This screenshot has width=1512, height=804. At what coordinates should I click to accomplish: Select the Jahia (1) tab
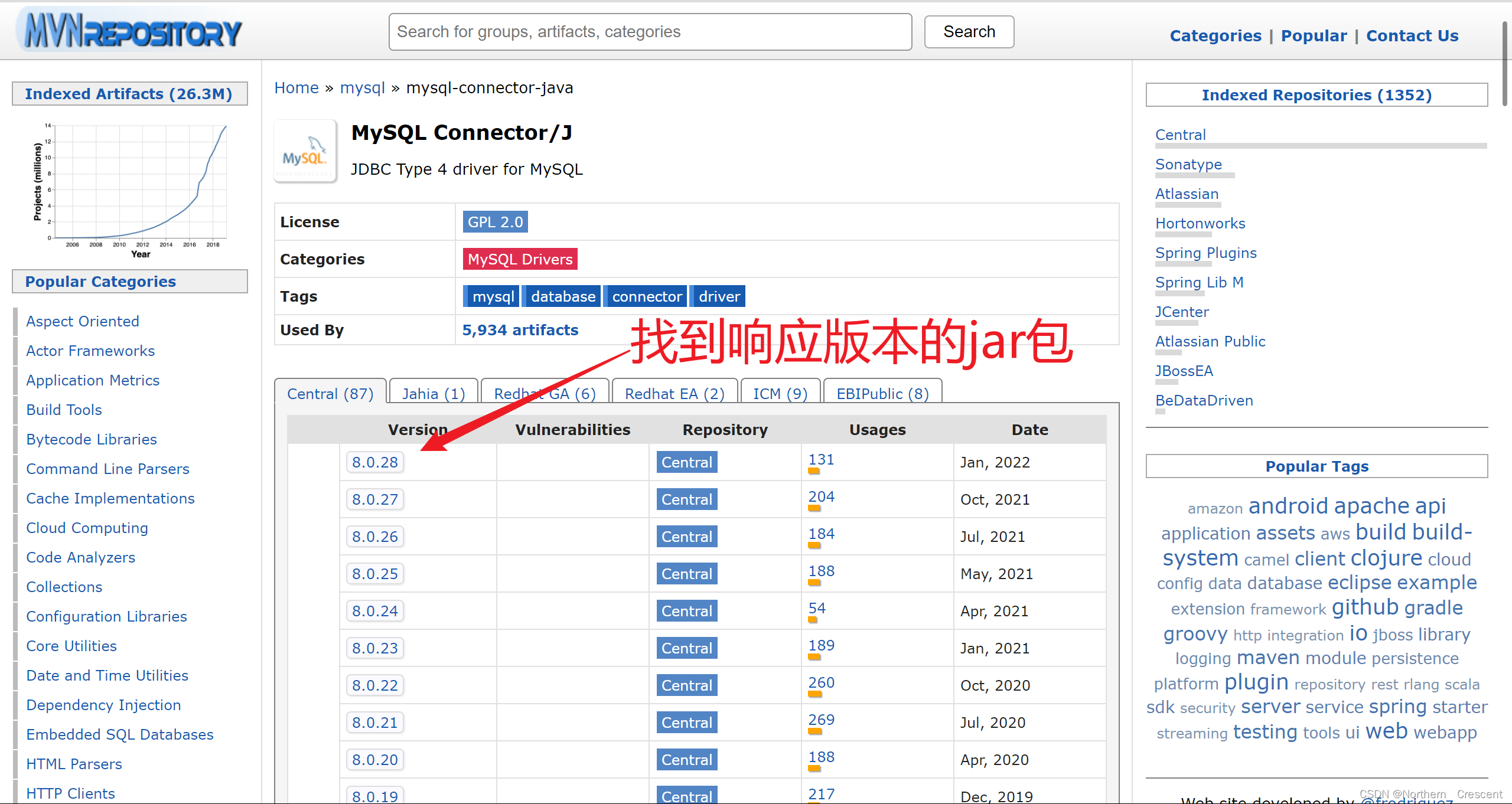[x=433, y=393]
